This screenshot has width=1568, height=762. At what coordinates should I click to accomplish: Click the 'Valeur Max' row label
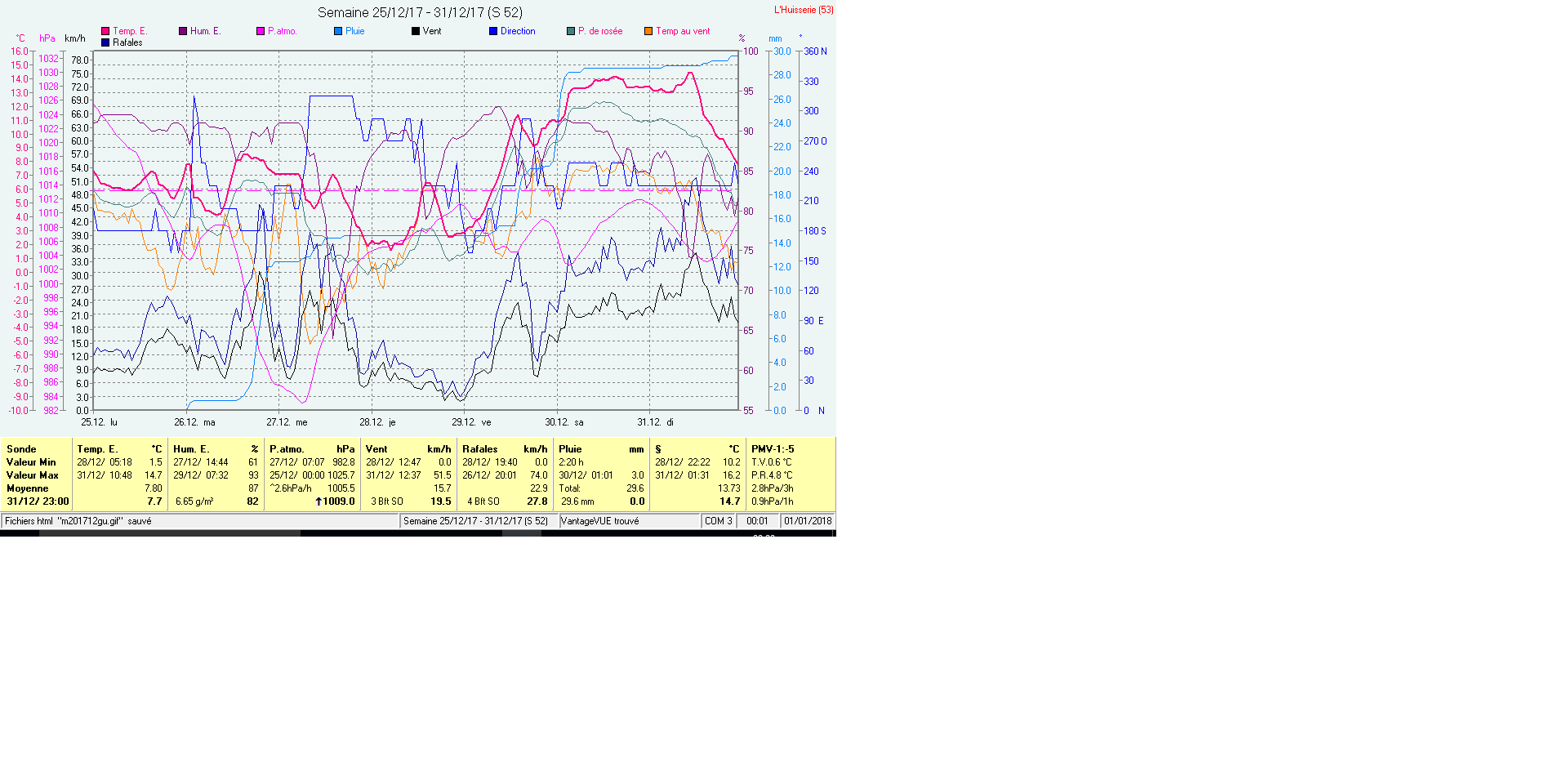[x=33, y=475]
